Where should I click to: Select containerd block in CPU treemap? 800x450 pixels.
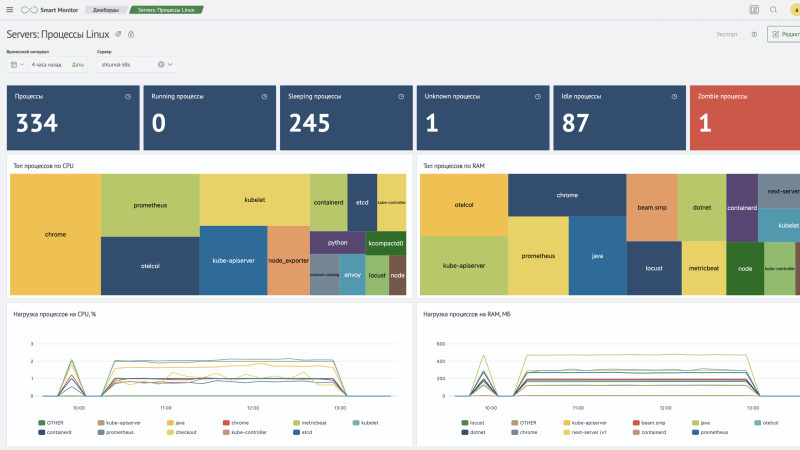[329, 202]
